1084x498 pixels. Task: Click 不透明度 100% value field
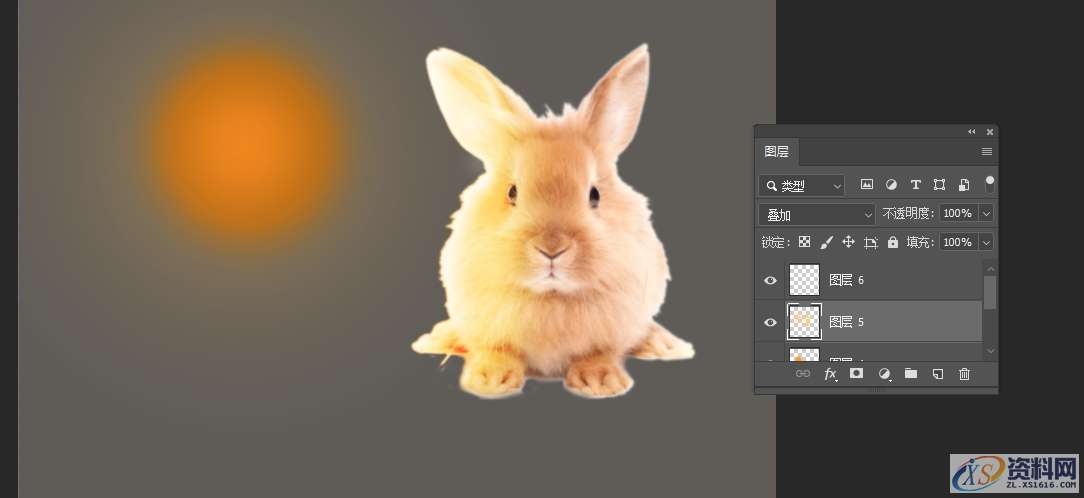tap(958, 214)
